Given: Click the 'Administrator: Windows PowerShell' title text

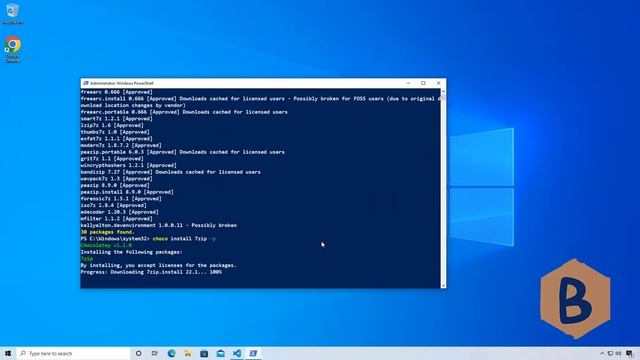Looking at the screenshot, I should pos(122,83).
